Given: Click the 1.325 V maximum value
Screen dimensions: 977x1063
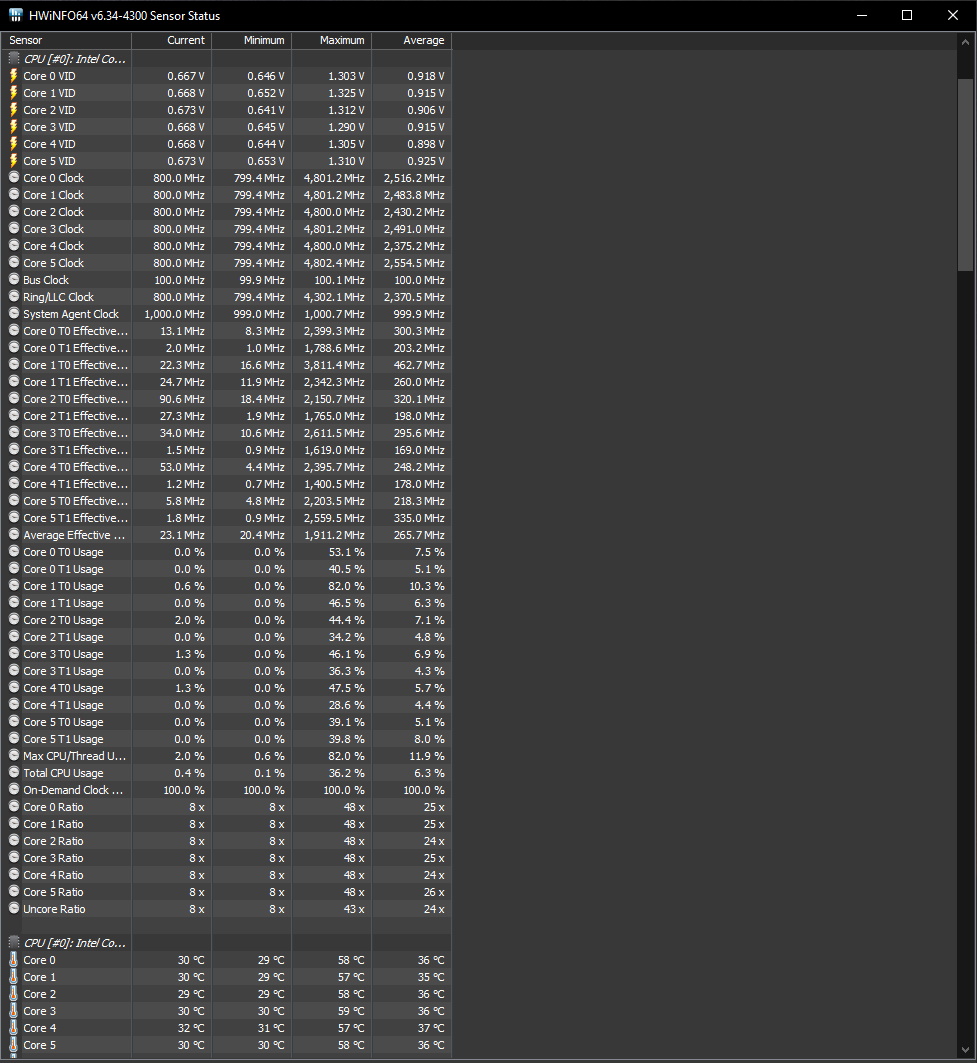Looking at the screenshot, I should tap(346, 93).
